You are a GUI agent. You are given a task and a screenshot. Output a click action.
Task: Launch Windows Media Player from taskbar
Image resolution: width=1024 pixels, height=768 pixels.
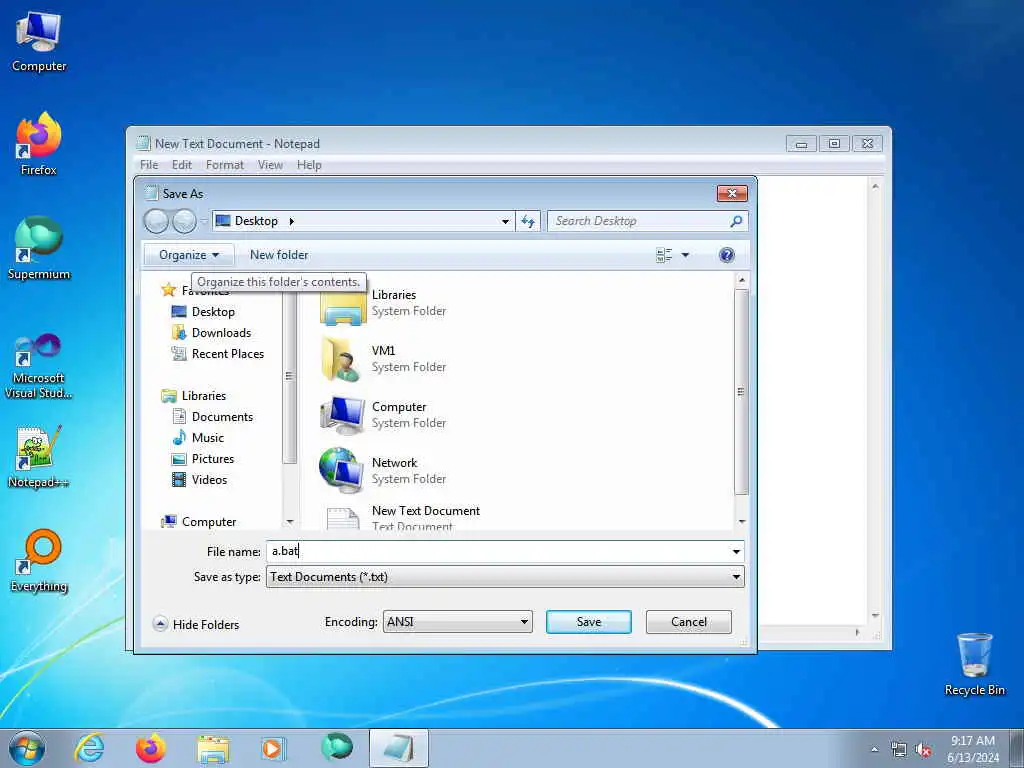coord(272,748)
